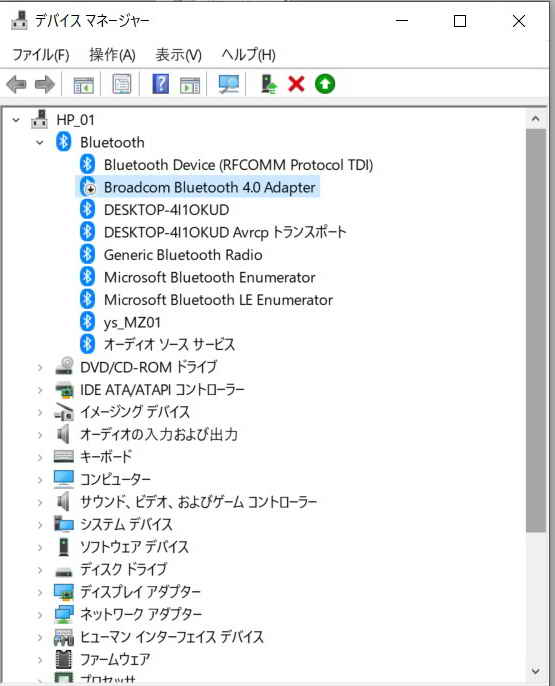Maximize the デバイス マネージャー window
Screen dimensions: 555x686
[x=460, y=21]
